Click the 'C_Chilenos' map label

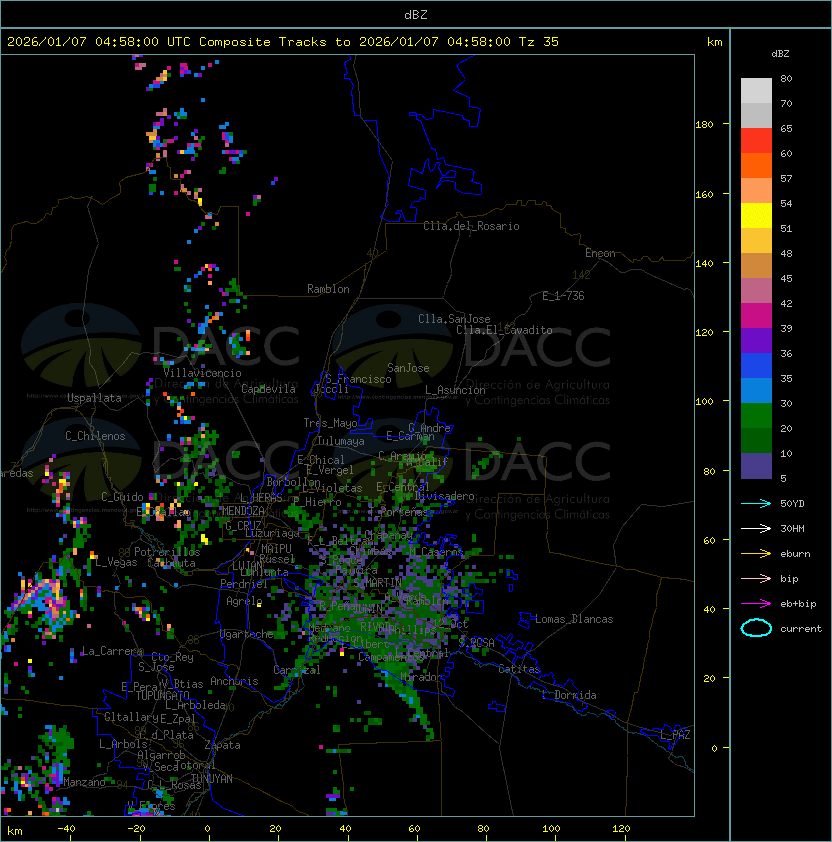(95, 436)
